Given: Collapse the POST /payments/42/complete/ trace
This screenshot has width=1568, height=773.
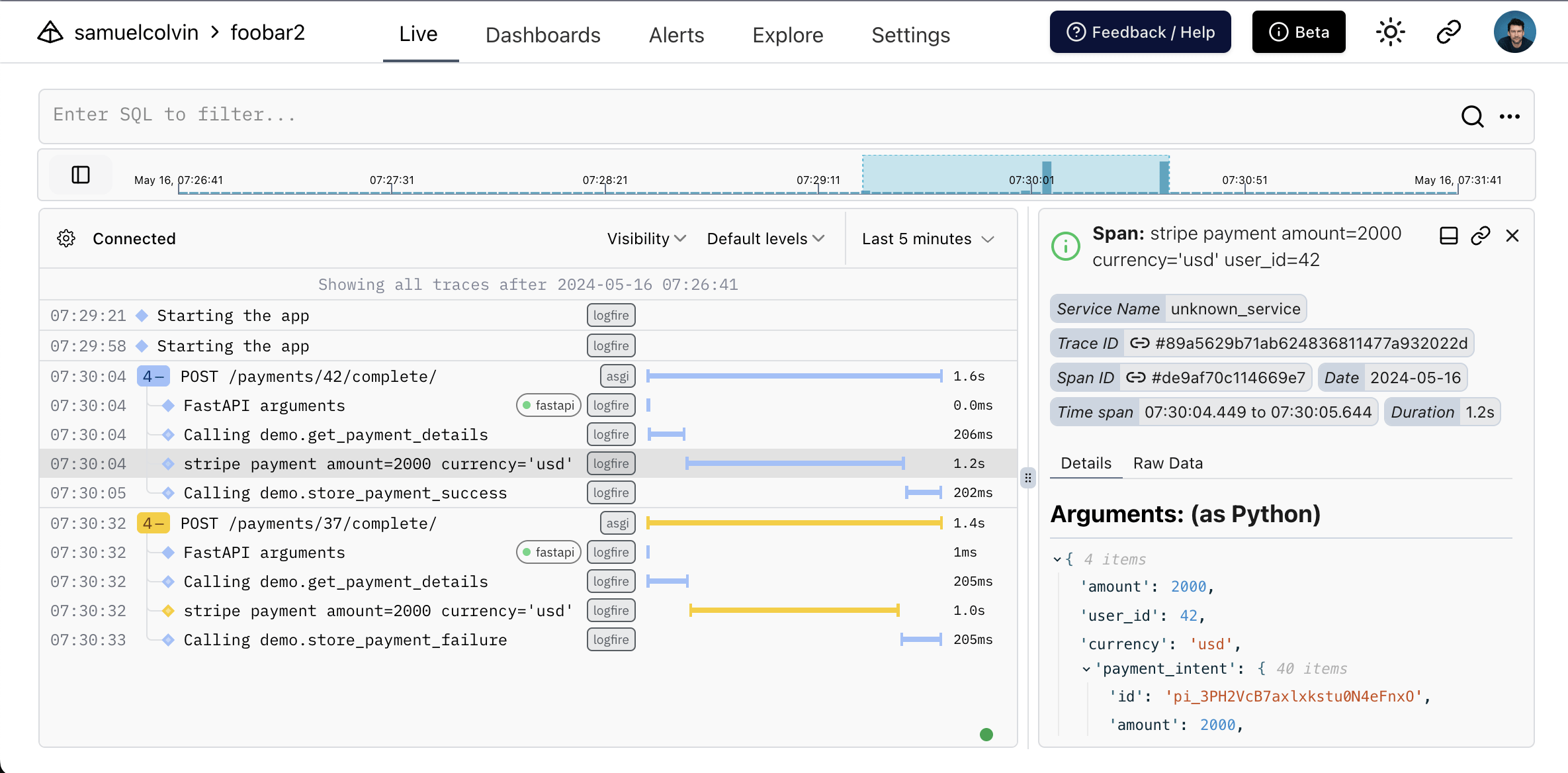Looking at the screenshot, I should tap(153, 377).
